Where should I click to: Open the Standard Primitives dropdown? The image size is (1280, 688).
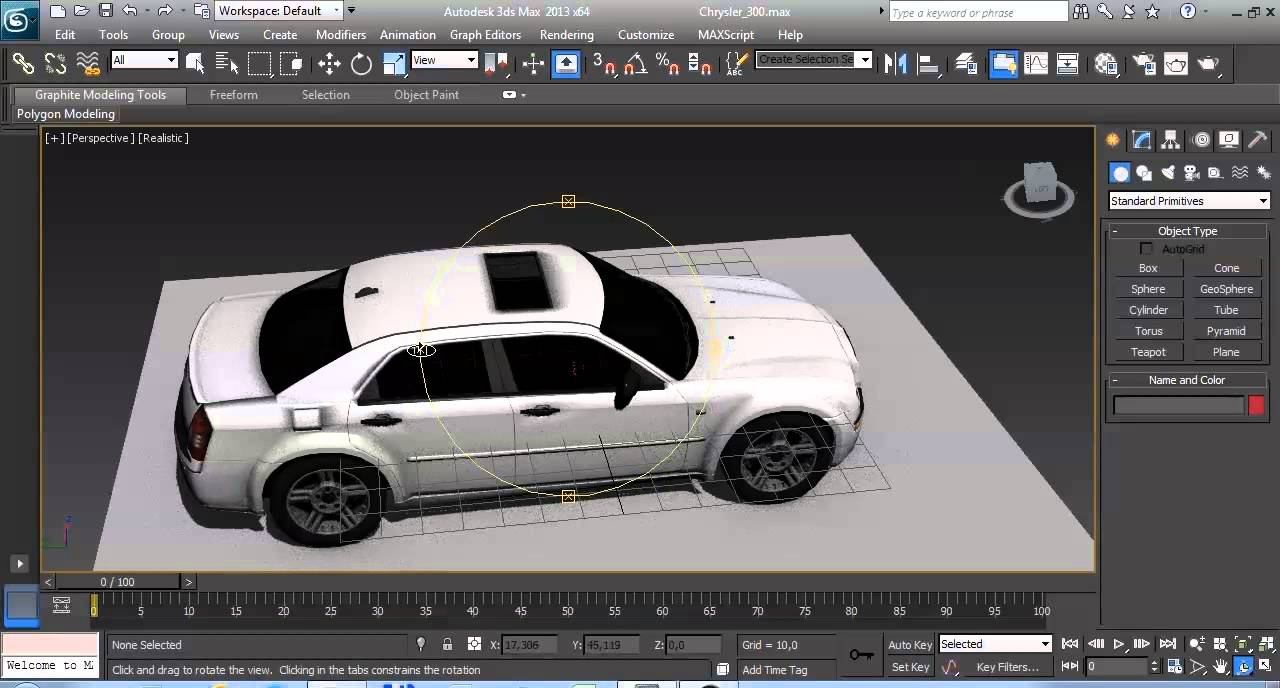(x=1188, y=201)
